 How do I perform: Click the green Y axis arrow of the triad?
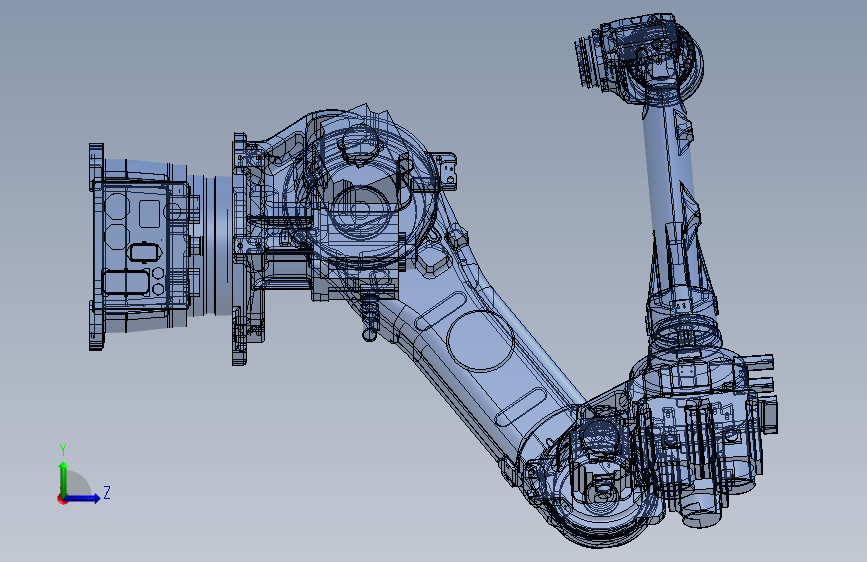(63, 477)
